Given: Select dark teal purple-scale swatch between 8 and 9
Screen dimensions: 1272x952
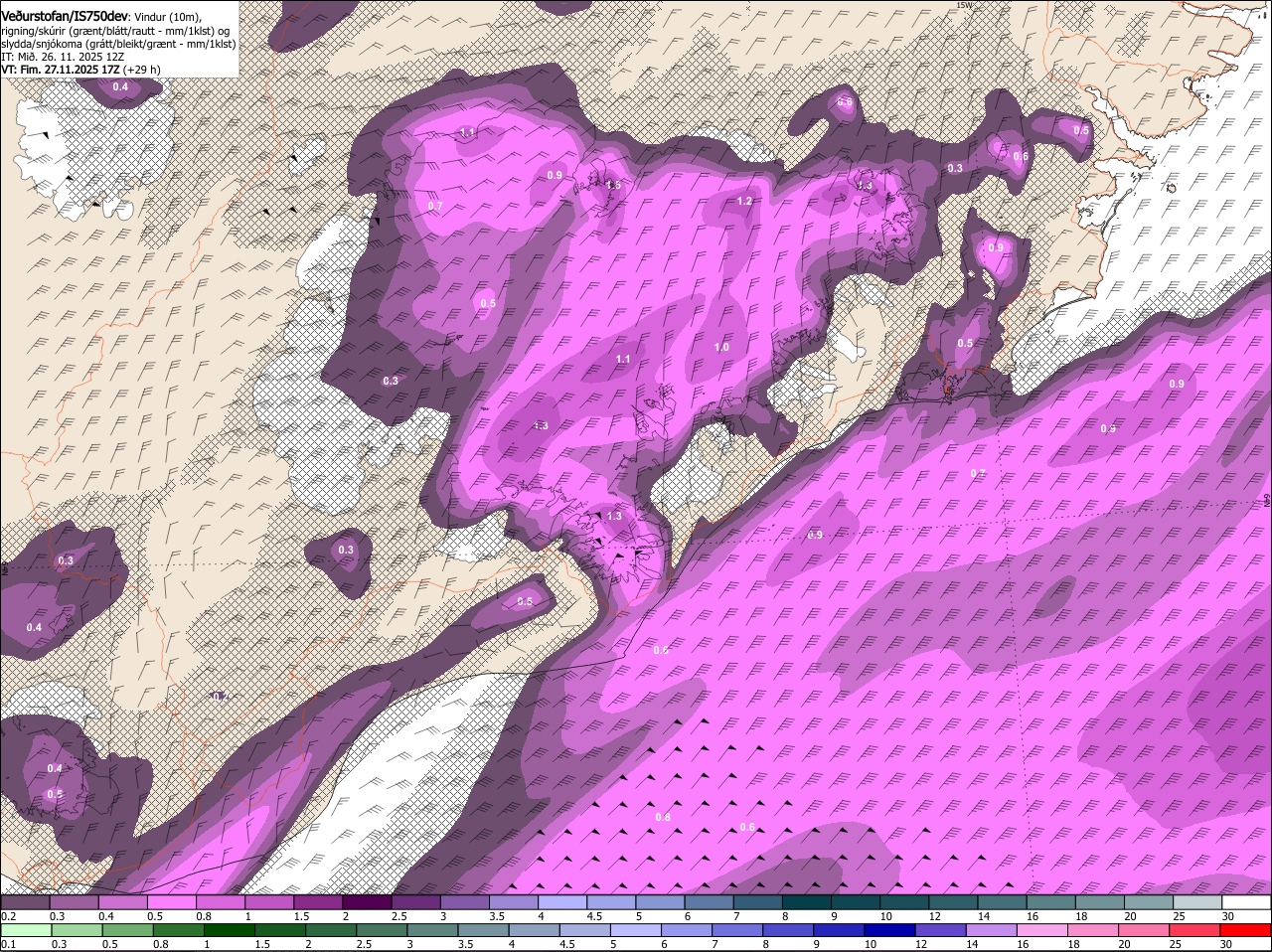Looking at the screenshot, I should pyautogui.click(x=805, y=902).
